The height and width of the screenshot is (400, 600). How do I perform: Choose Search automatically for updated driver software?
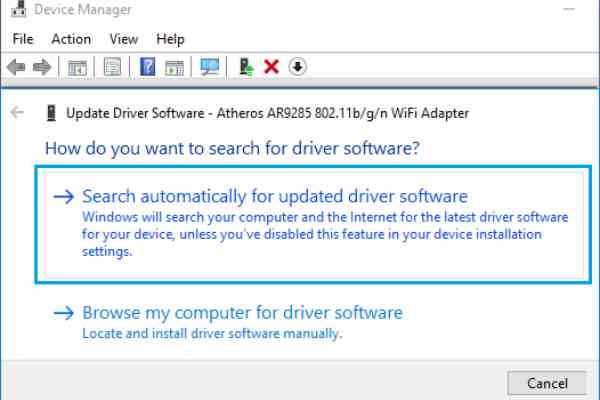[x=313, y=225]
